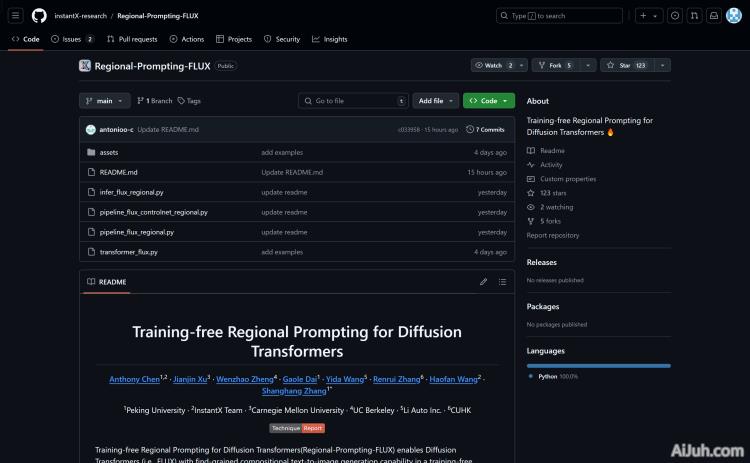Switch to the Projects tab
The image size is (750, 463).
coord(234,39)
